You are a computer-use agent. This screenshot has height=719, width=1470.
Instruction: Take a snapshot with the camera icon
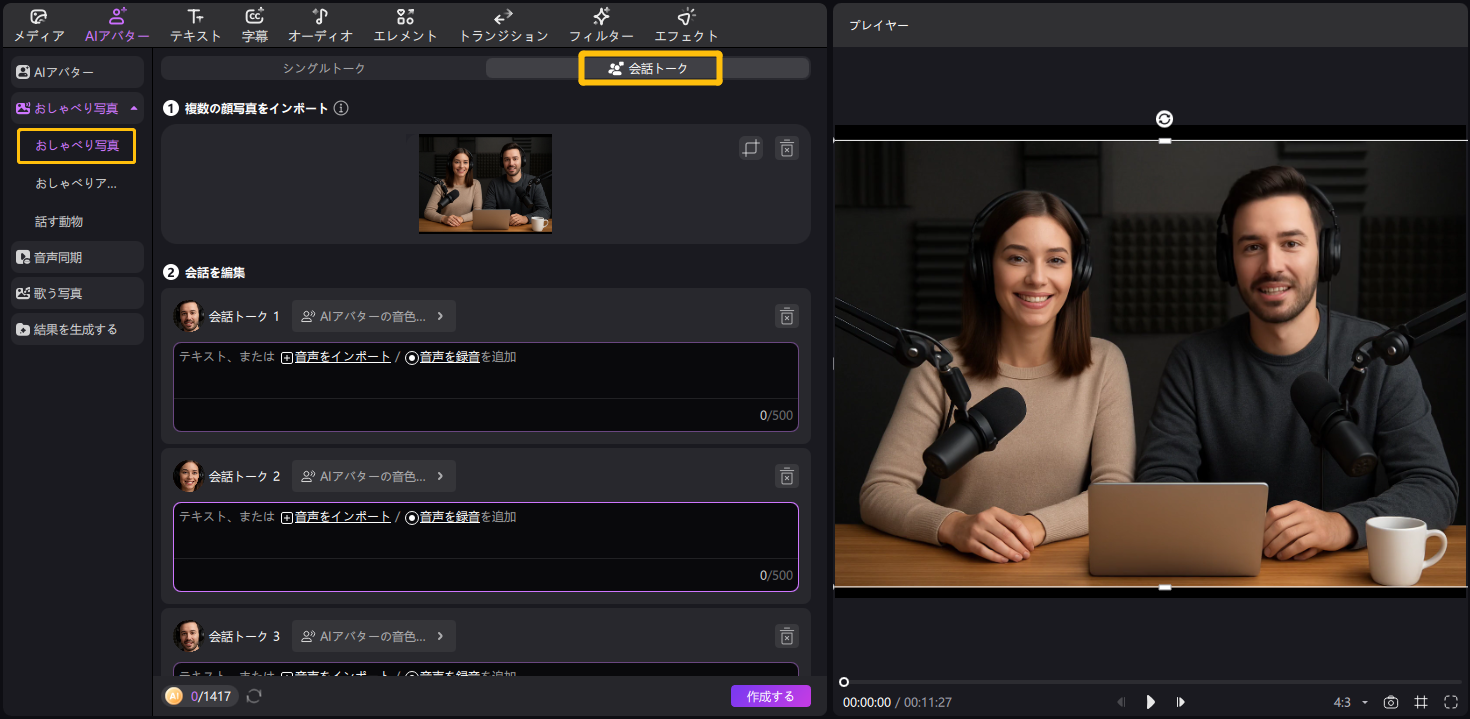tap(1390, 702)
